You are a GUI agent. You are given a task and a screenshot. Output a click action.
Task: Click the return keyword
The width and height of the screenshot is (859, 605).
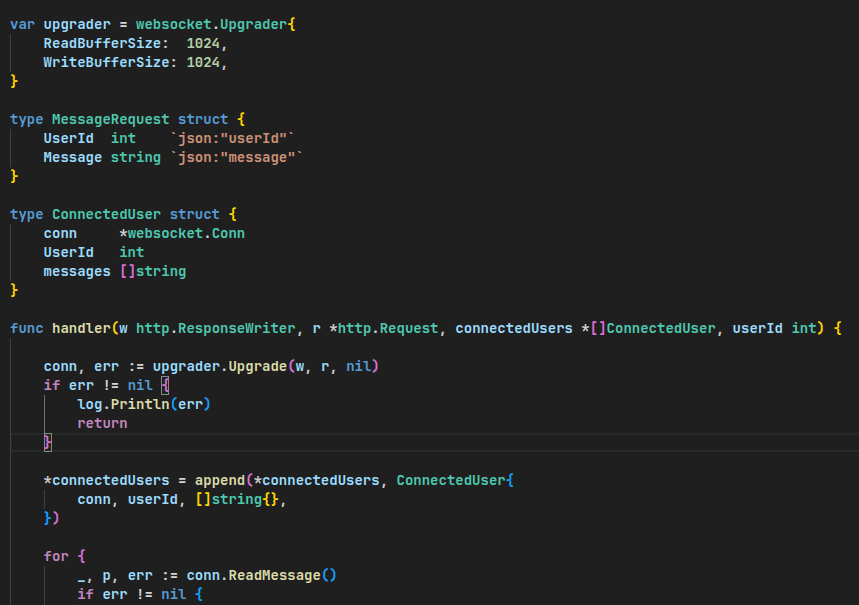coord(102,423)
